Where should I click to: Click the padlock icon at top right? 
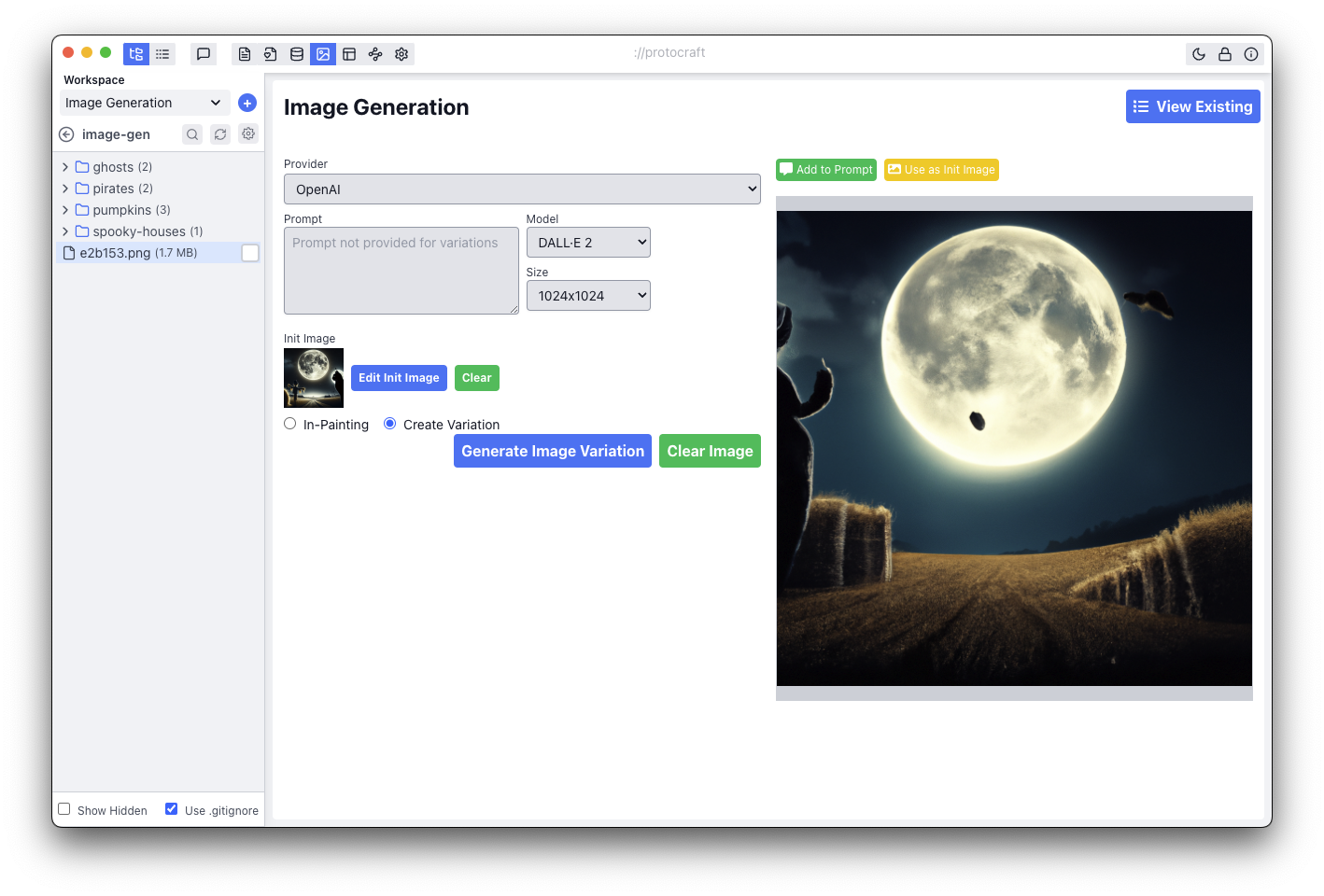pyautogui.click(x=1225, y=54)
